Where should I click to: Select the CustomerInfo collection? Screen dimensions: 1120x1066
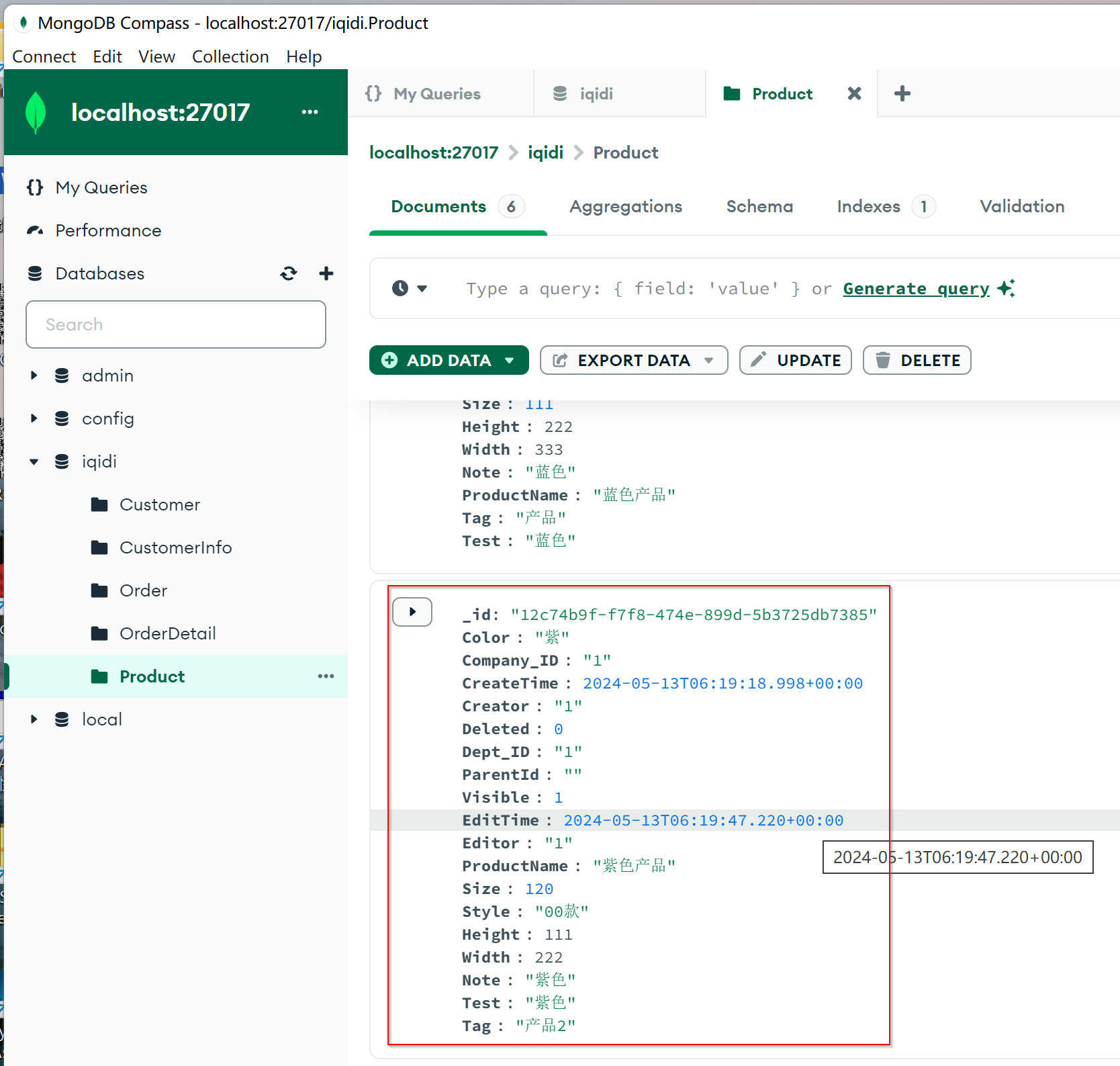point(176,547)
